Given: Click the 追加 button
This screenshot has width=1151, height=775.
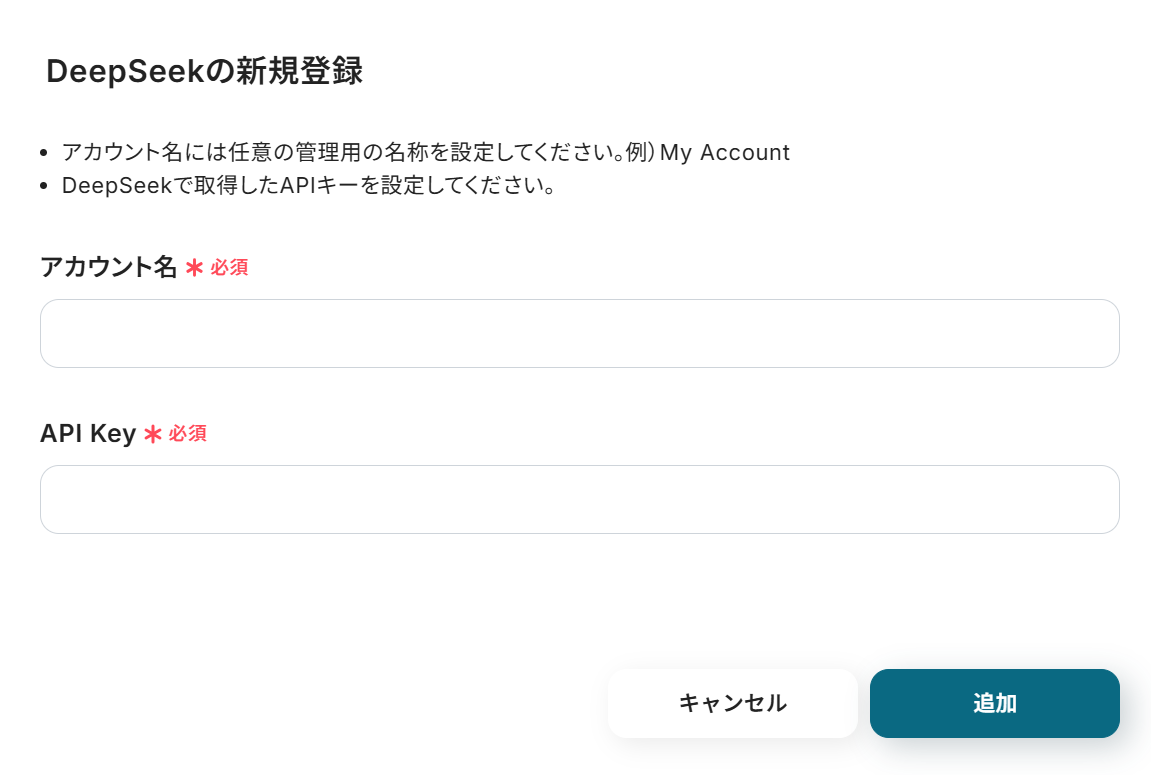Looking at the screenshot, I should tap(994, 703).
